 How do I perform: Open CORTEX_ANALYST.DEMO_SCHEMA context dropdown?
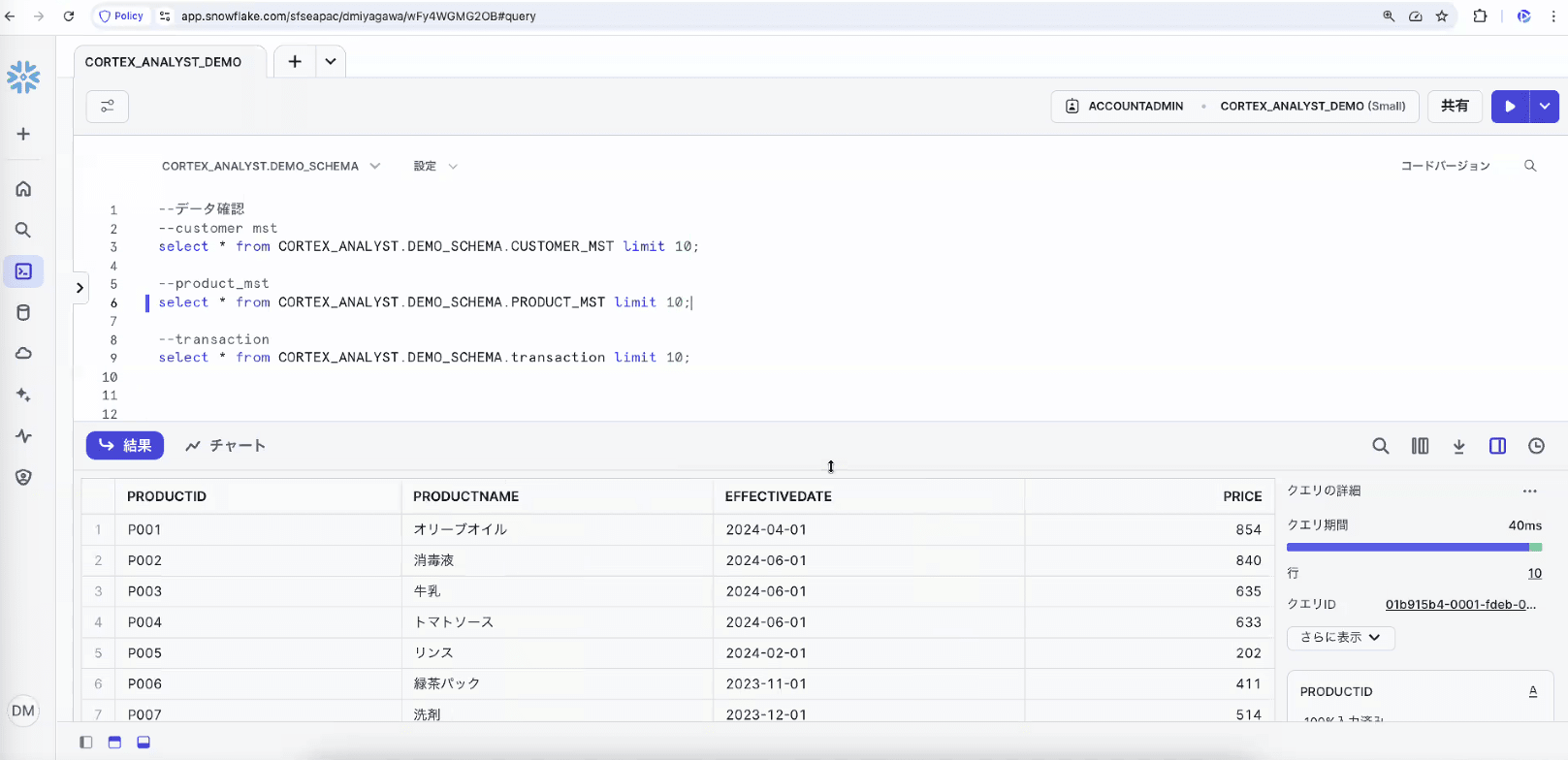point(271,166)
